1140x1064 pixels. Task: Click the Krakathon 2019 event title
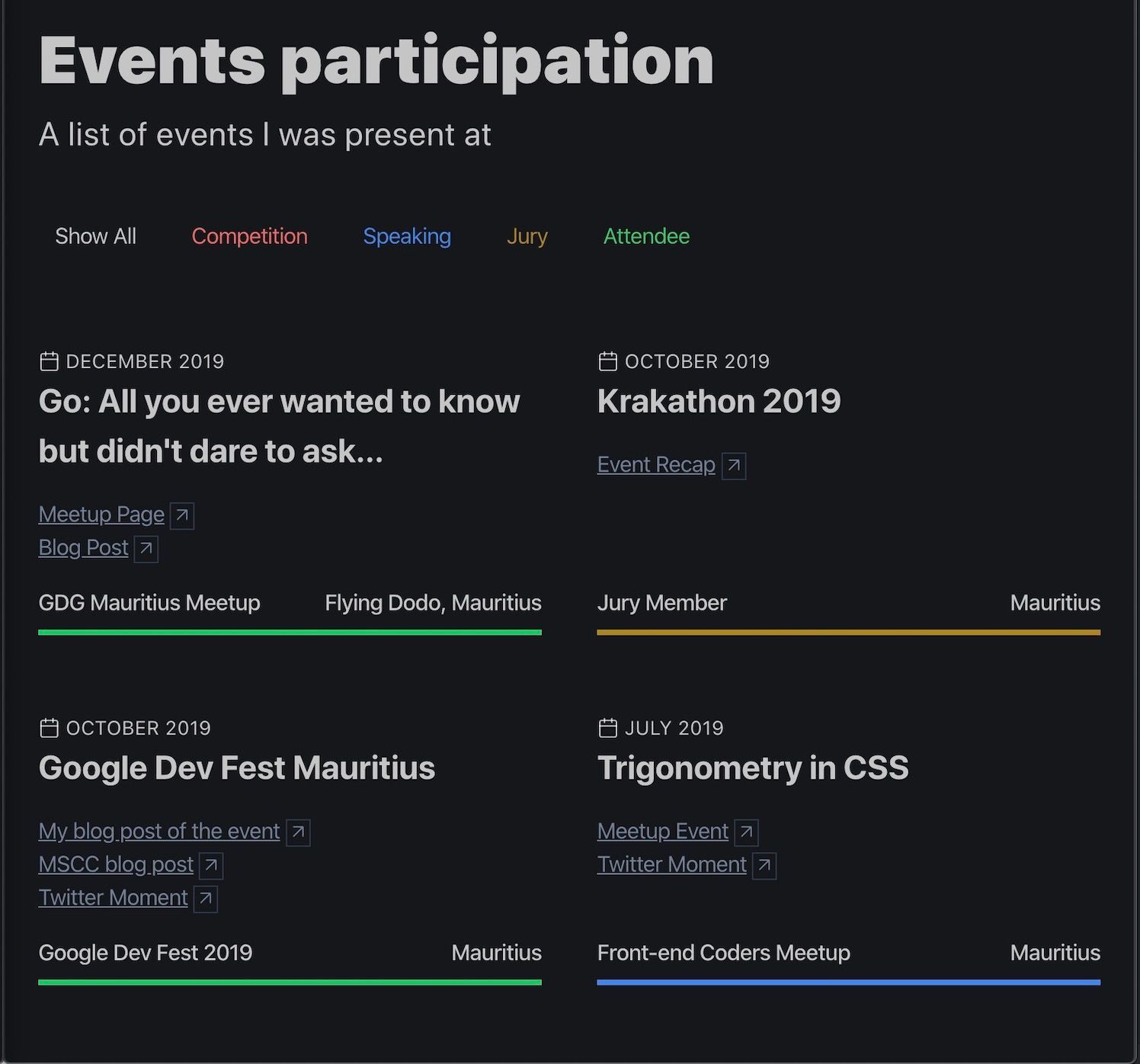tap(719, 401)
